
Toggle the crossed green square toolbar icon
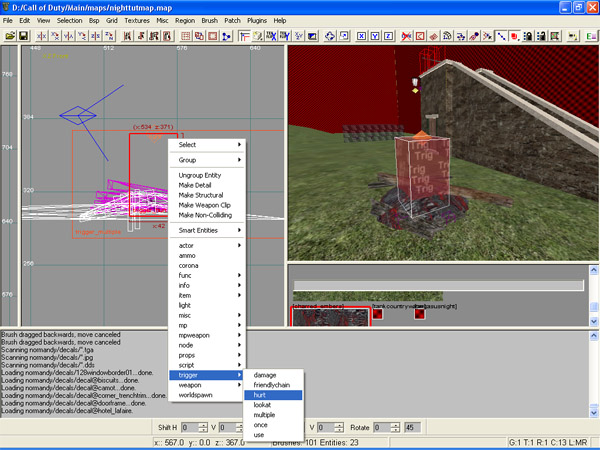(554, 36)
